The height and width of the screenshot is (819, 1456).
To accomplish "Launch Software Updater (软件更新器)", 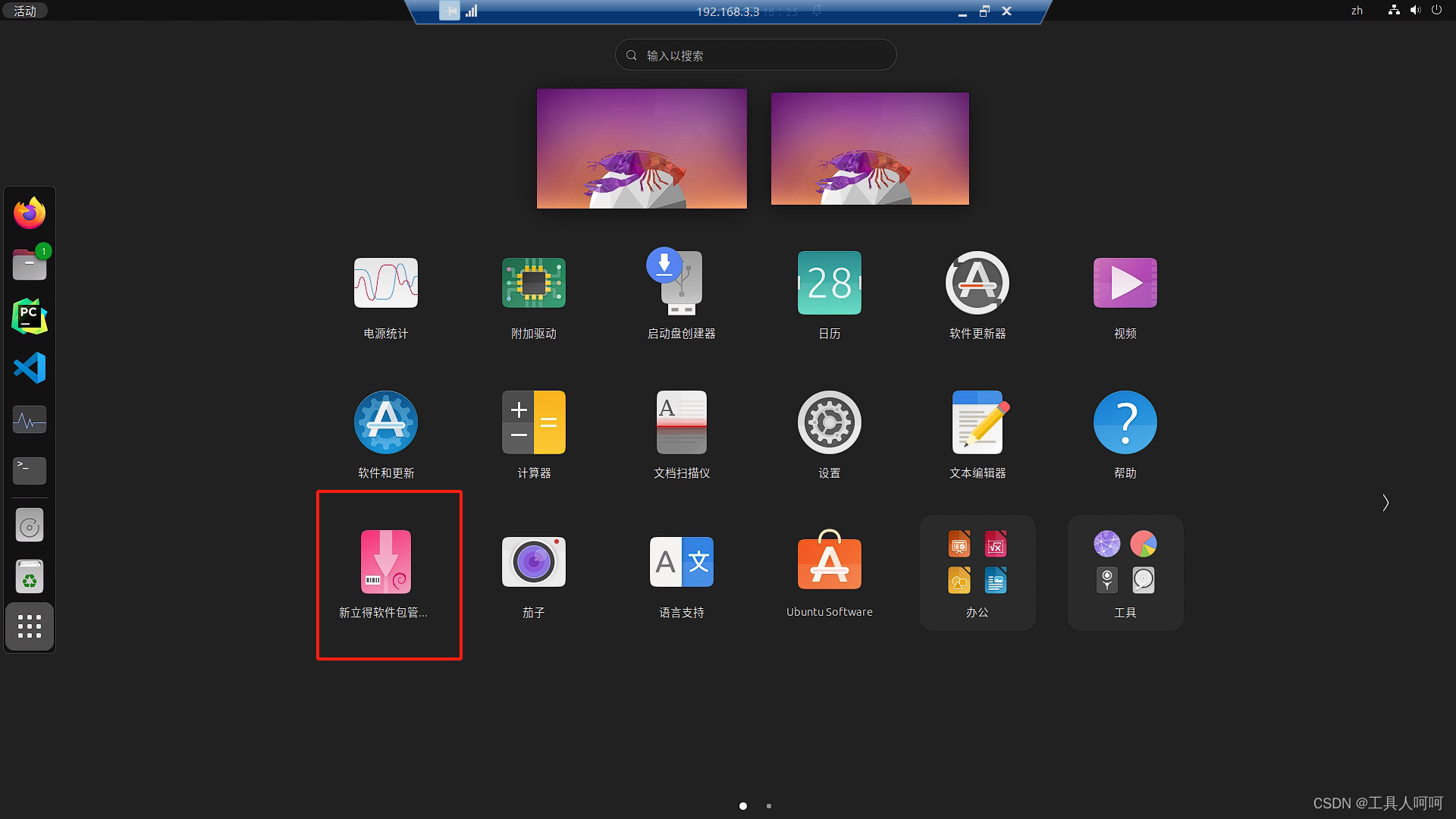I will pyautogui.click(x=977, y=283).
